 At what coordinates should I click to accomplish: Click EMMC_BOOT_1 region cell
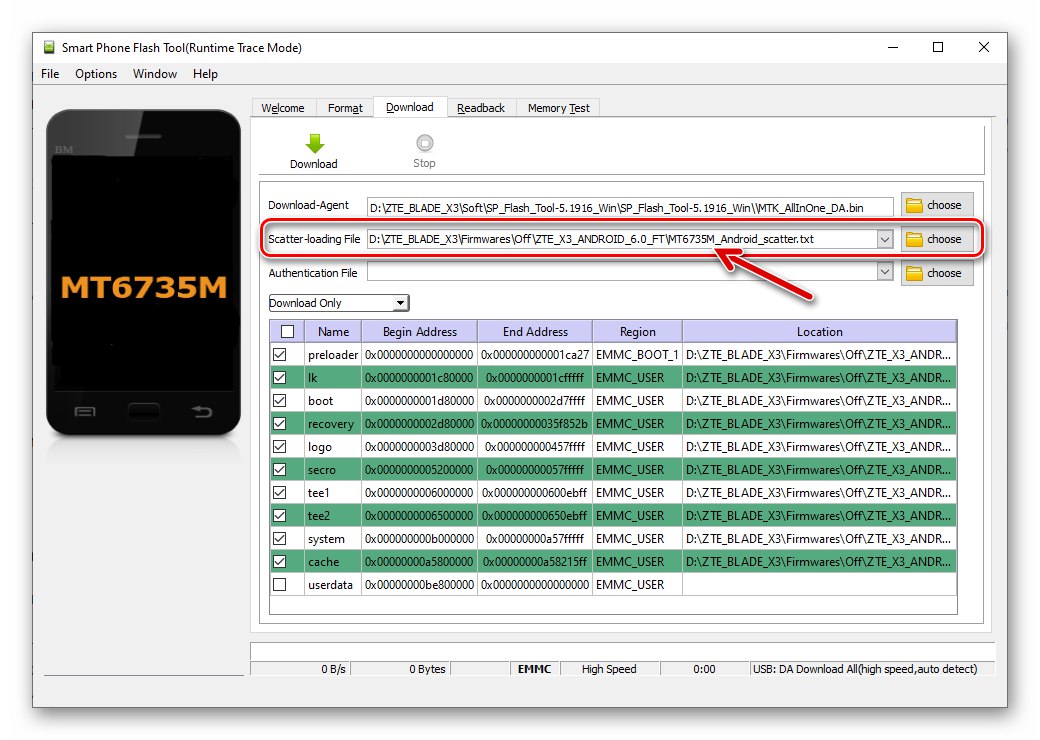click(637, 355)
